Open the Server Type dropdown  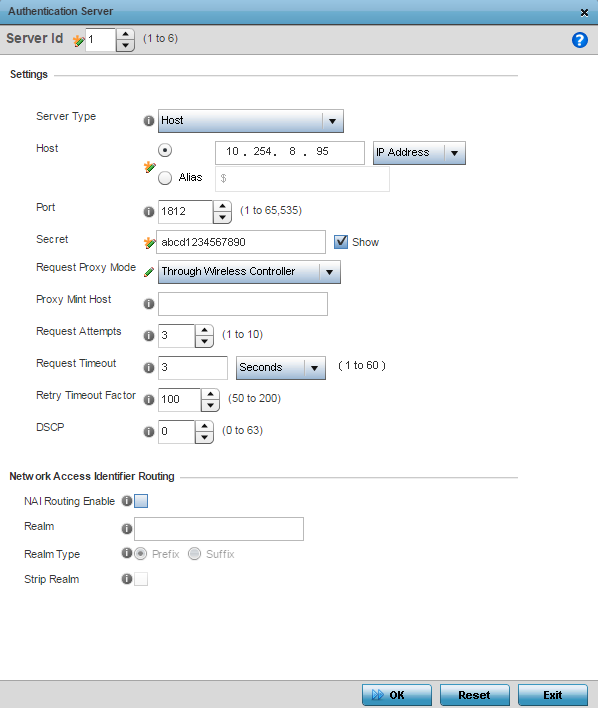251,121
